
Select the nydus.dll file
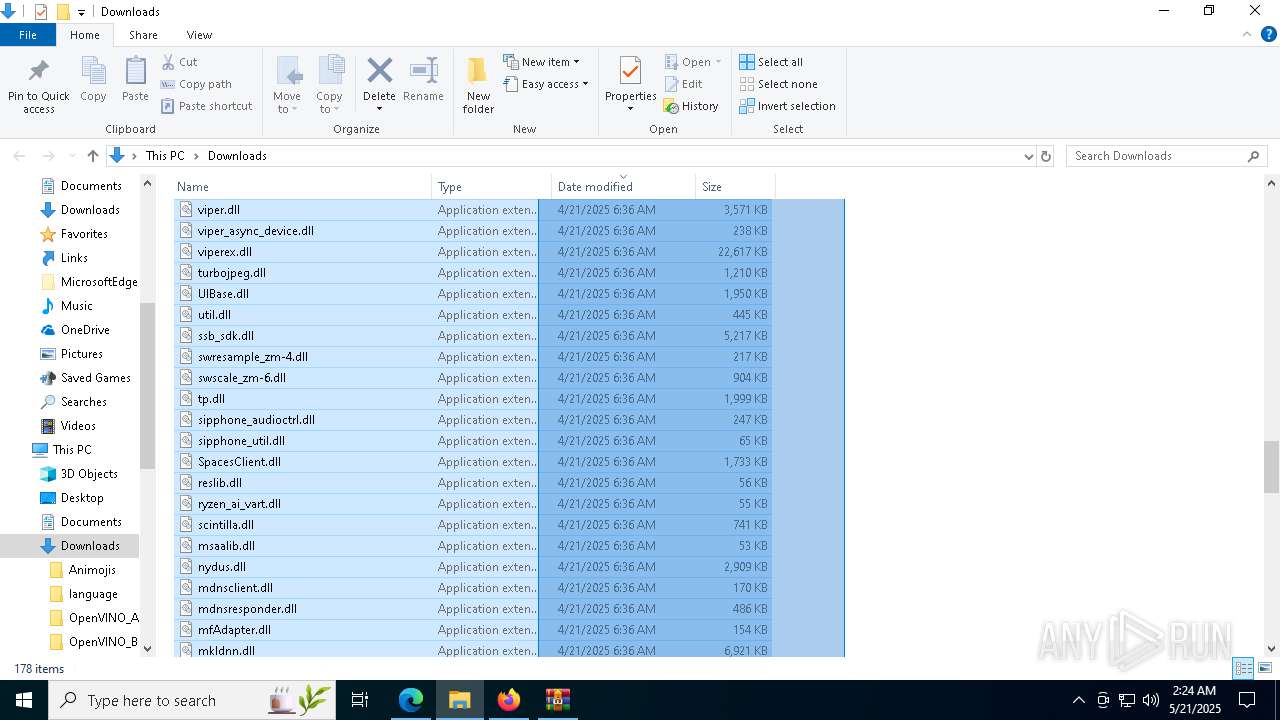pos(221,567)
